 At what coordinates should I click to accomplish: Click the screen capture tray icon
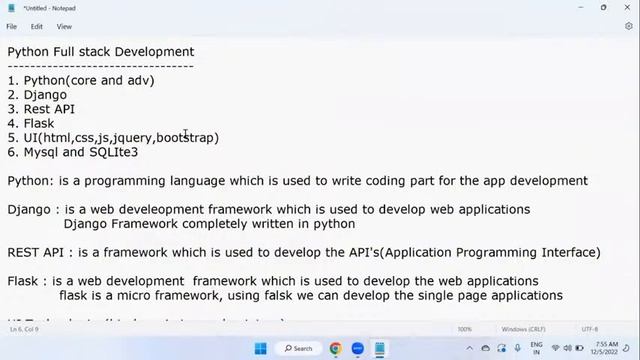pos(502,348)
